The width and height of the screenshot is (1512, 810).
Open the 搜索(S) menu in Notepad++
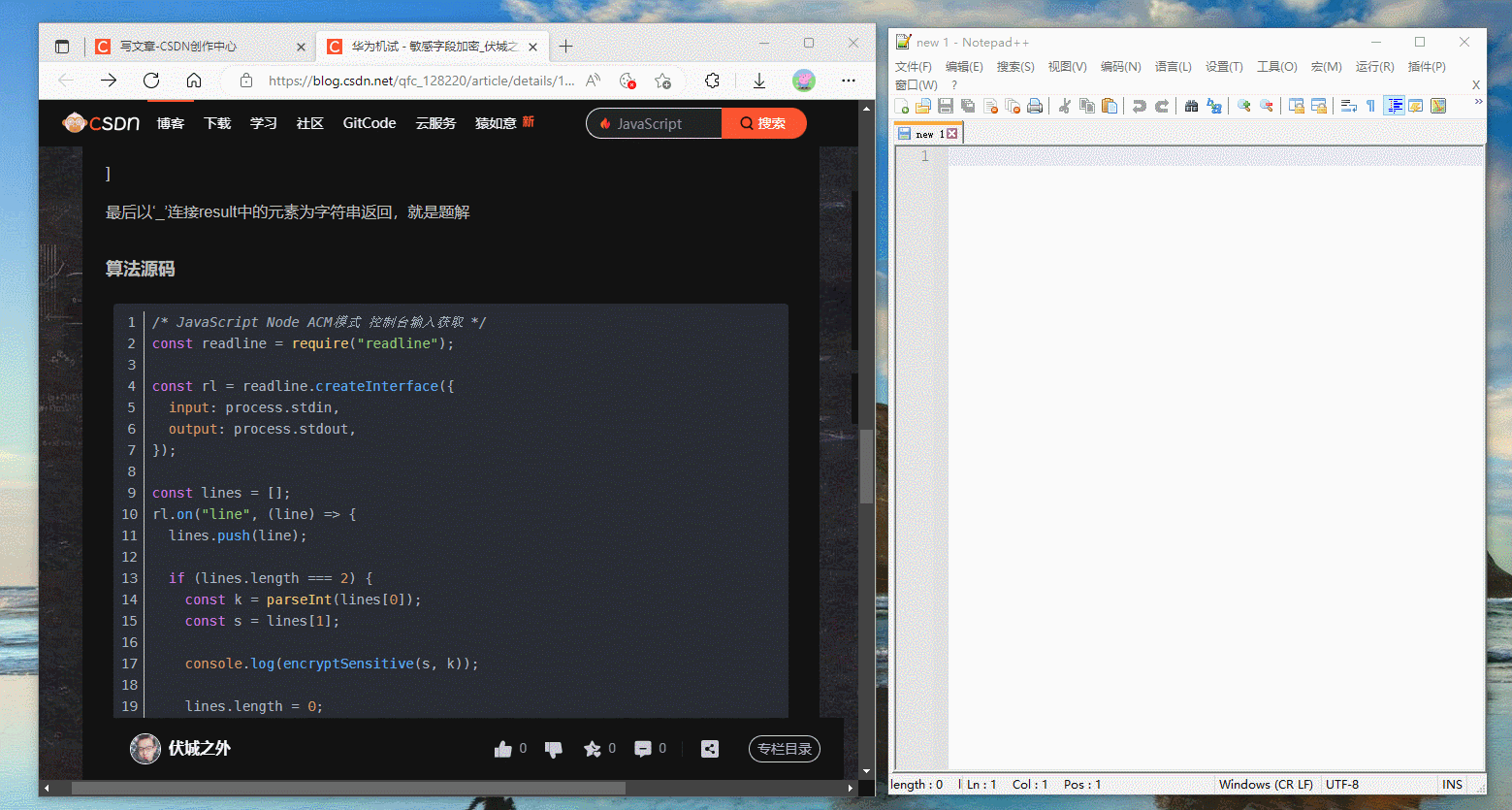[1015, 67]
